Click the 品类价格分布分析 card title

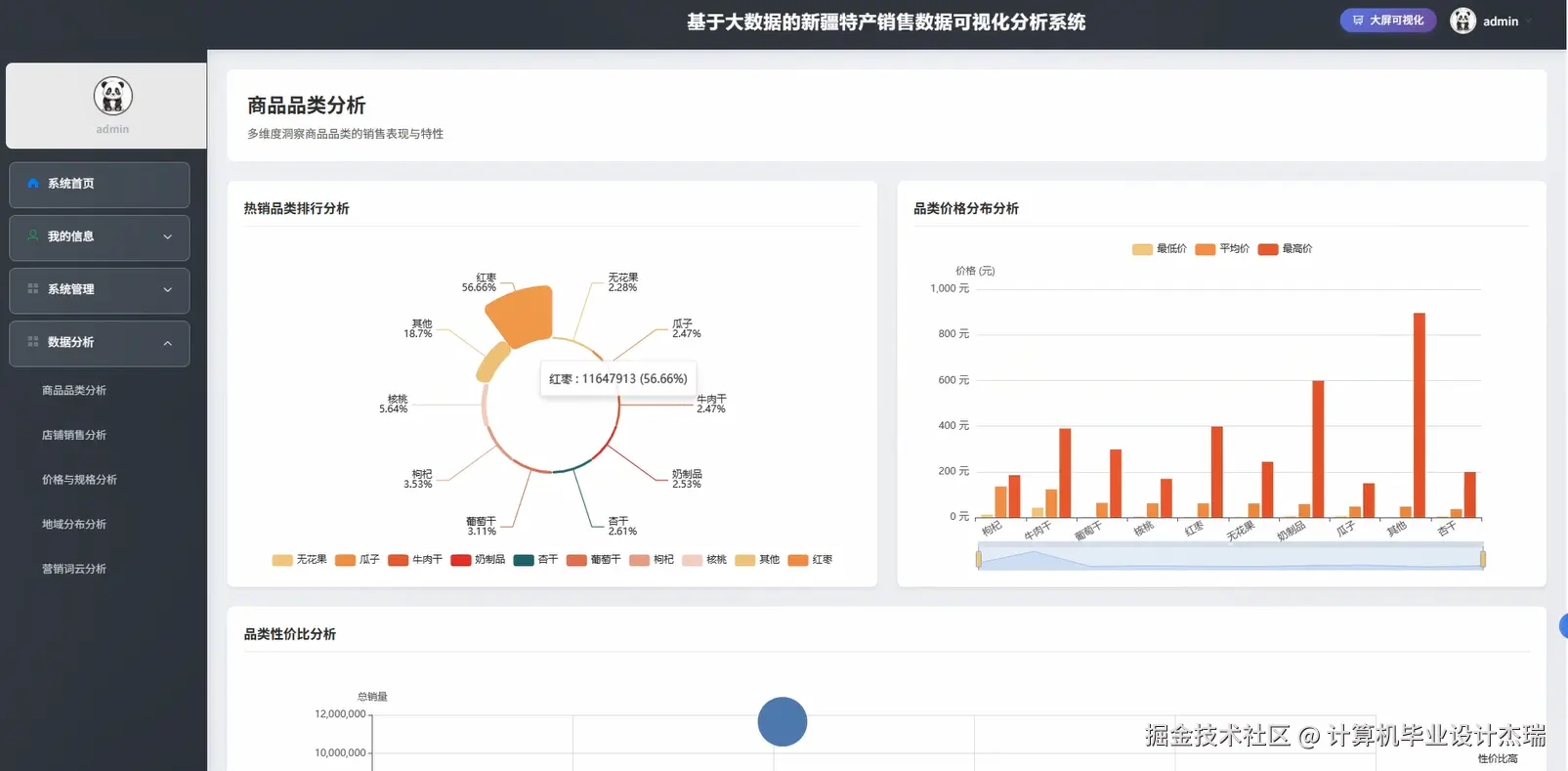(966, 208)
